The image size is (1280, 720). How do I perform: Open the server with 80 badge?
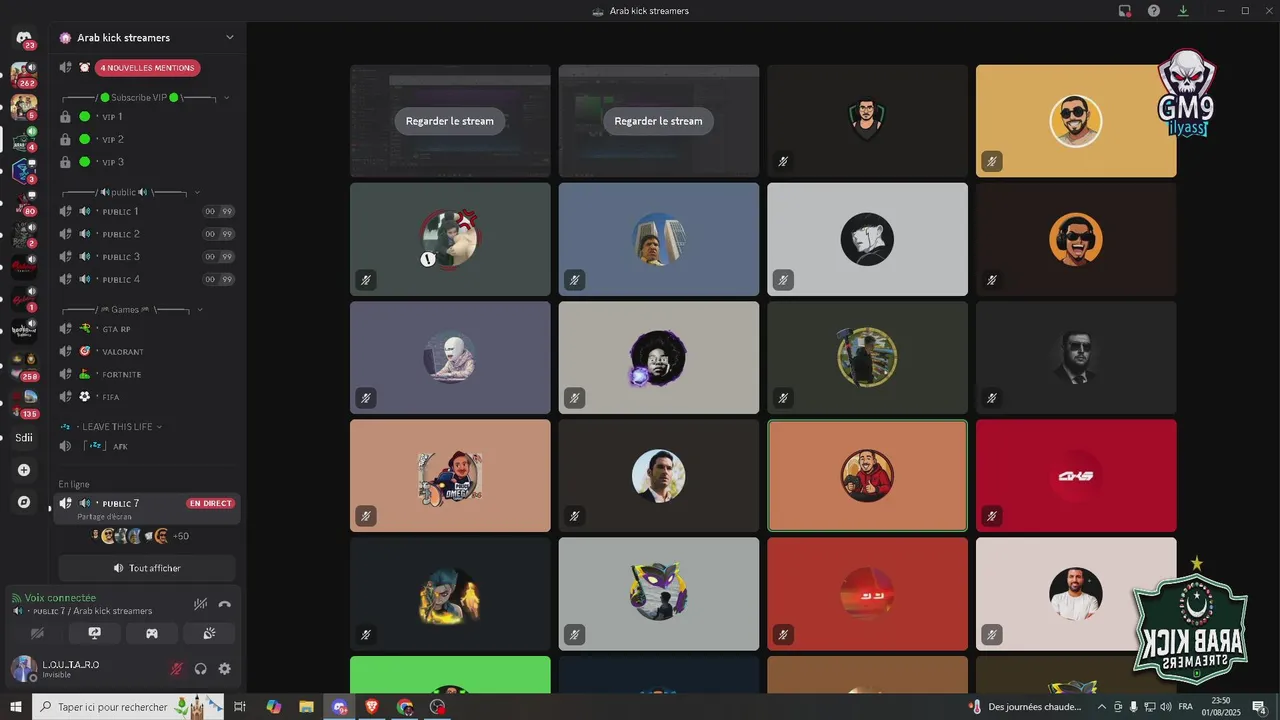pyautogui.click(x=24, y=202)
